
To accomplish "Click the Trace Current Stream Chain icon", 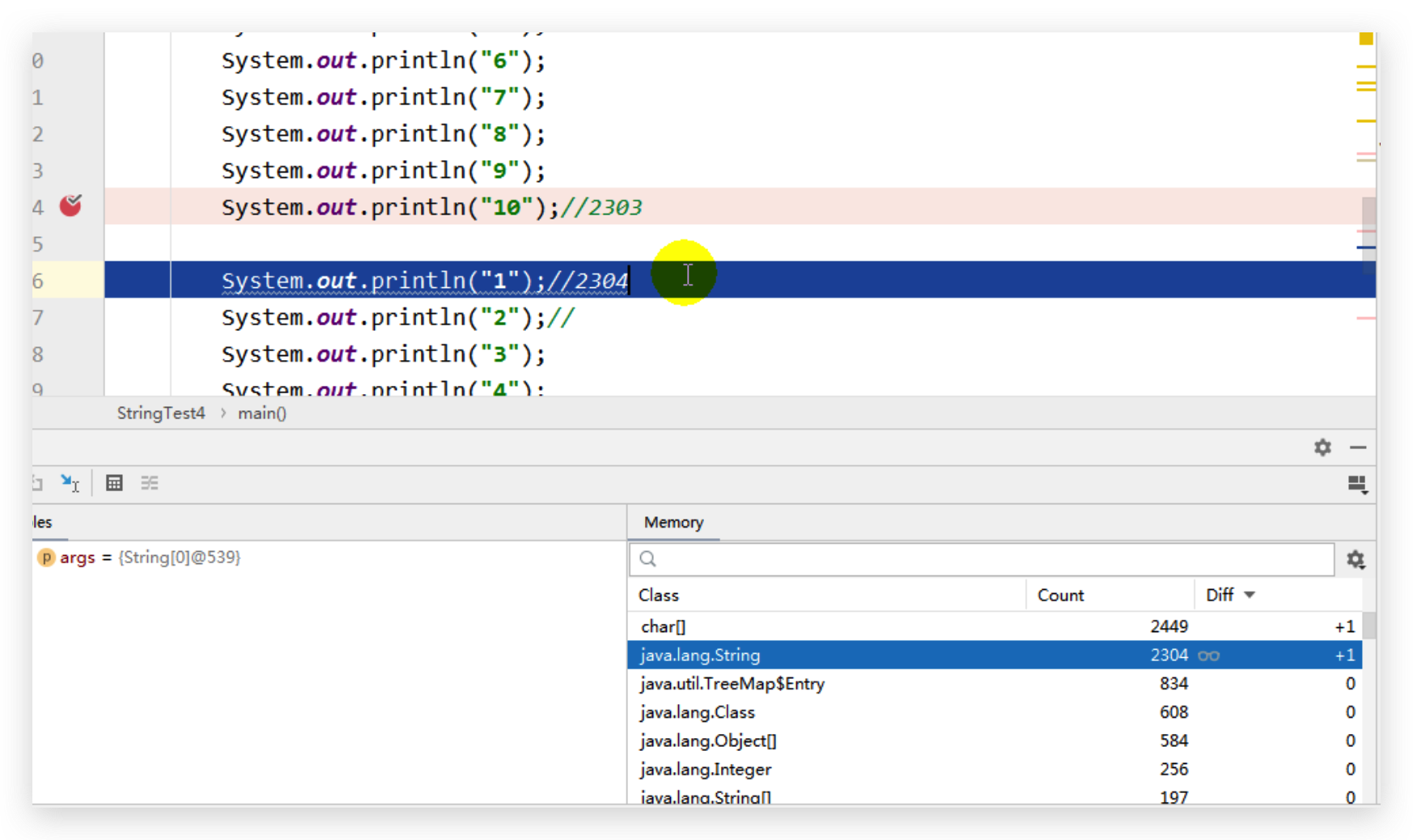I will (150, 483).
